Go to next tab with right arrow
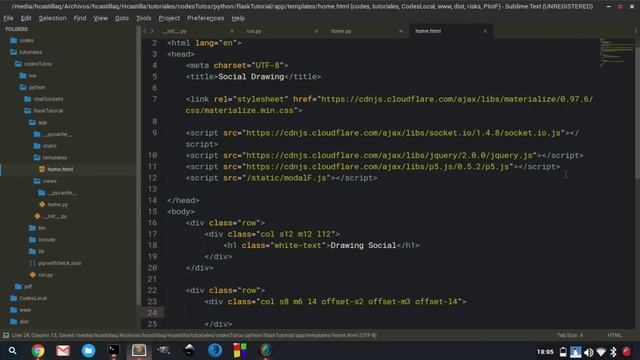The width and height of the screenshot is (640, 360). 152,31
